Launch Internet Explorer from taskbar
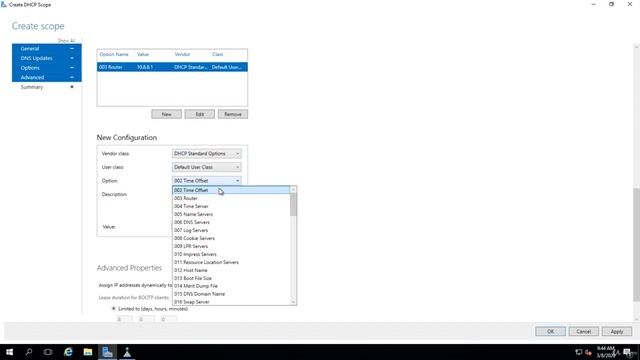 pyautogui.click(x=68, y=352)
